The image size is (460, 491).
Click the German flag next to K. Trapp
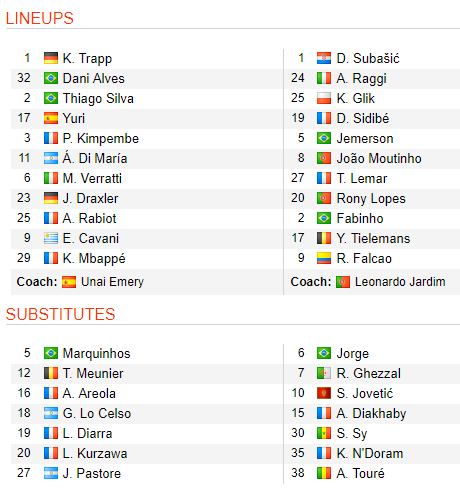(51, 58)
